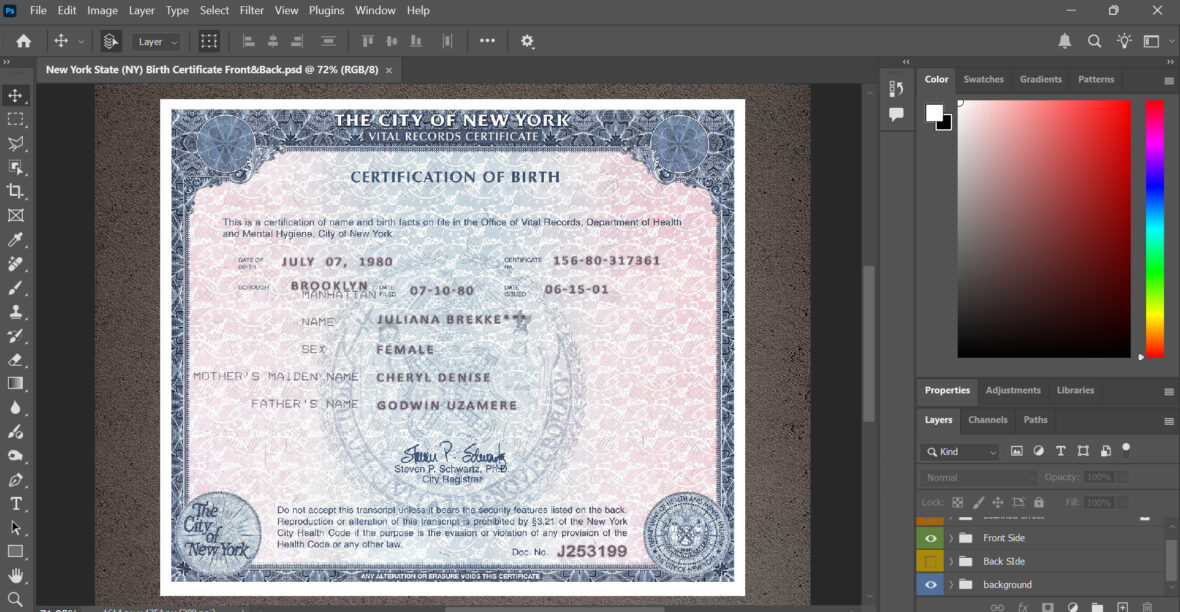Image resolution: width=1180 pixels, height=612 pixels.
Task: Select the Type tool
Action: (x=15, y=503)
